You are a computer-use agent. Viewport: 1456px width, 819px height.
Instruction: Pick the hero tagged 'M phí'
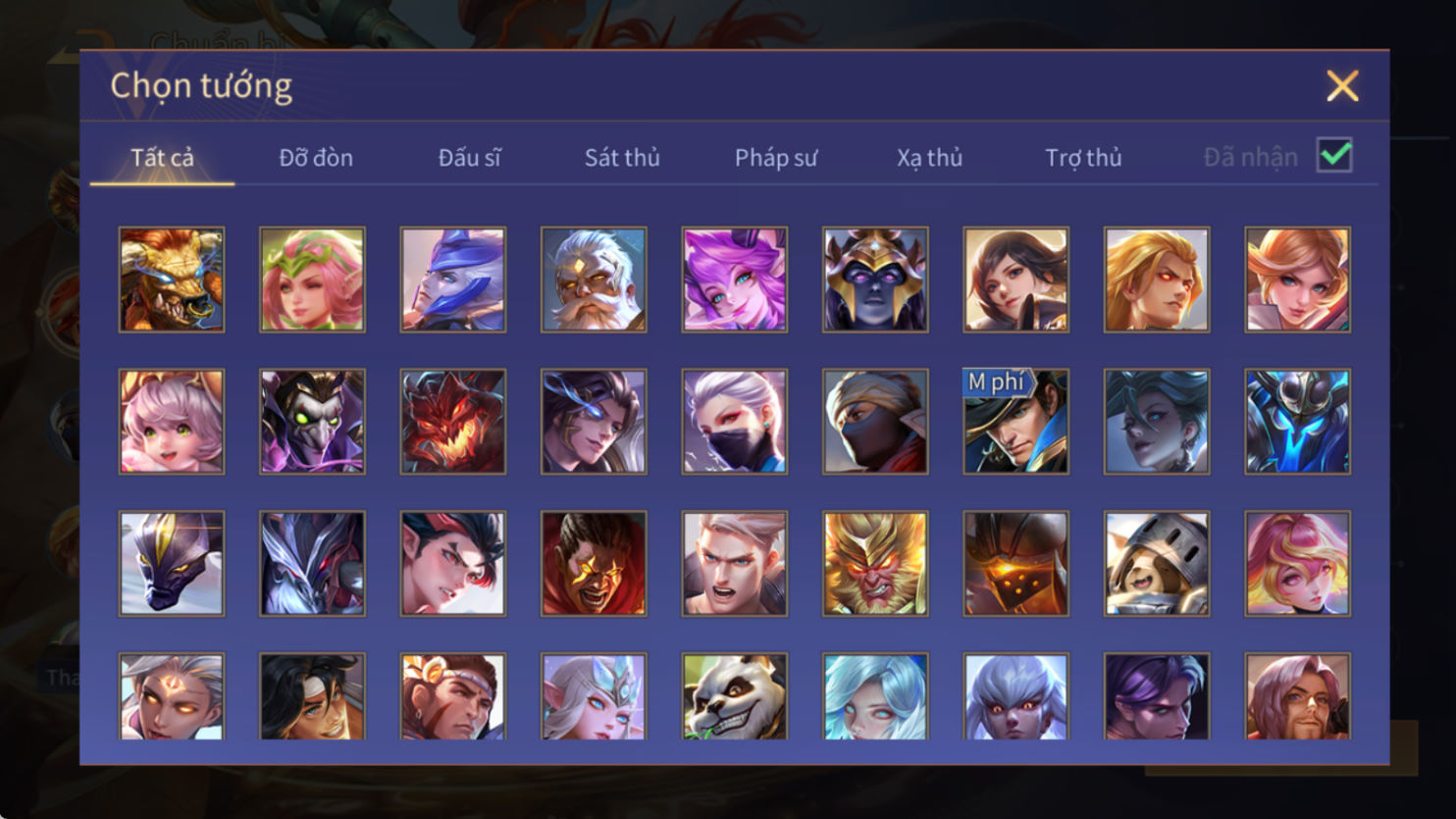[1015, 422]
